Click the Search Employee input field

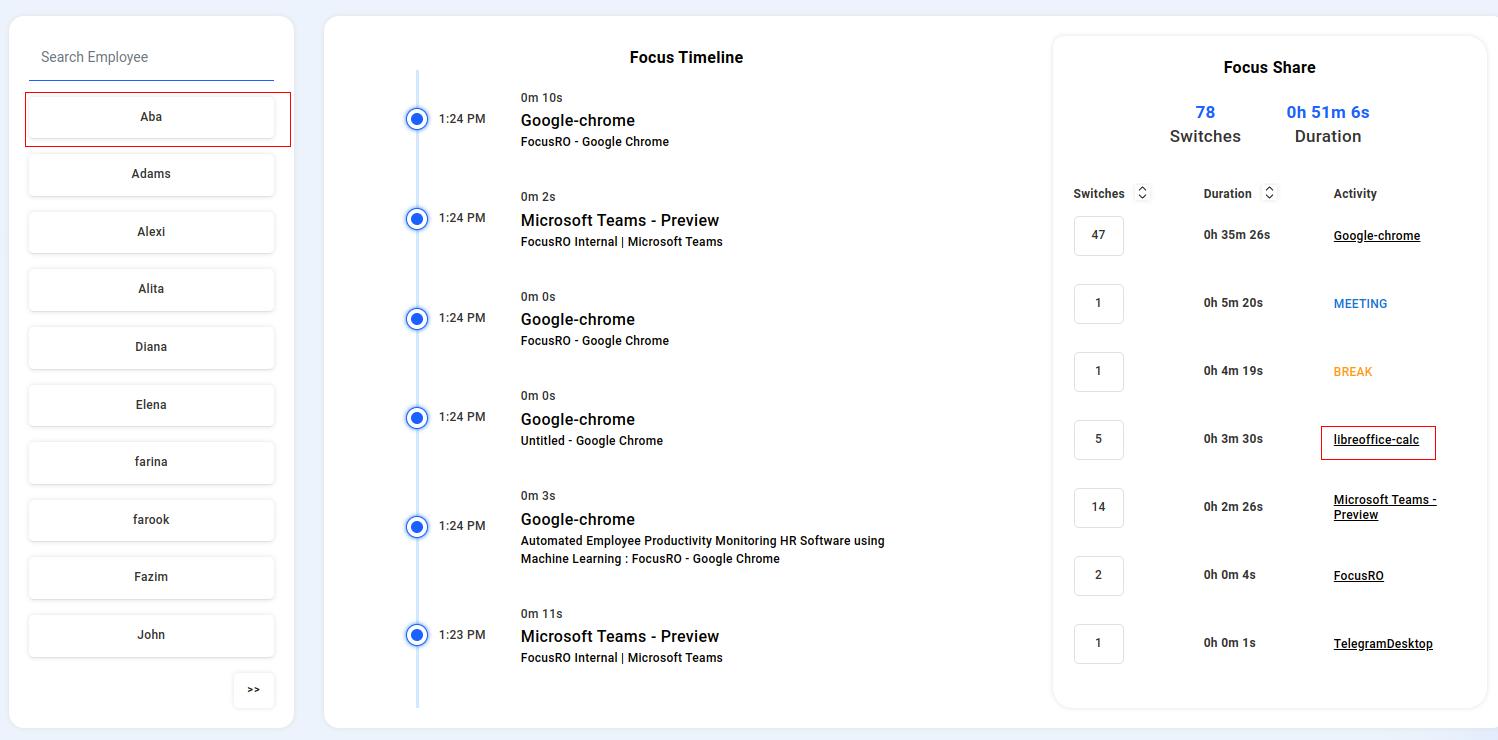(151, 57)
